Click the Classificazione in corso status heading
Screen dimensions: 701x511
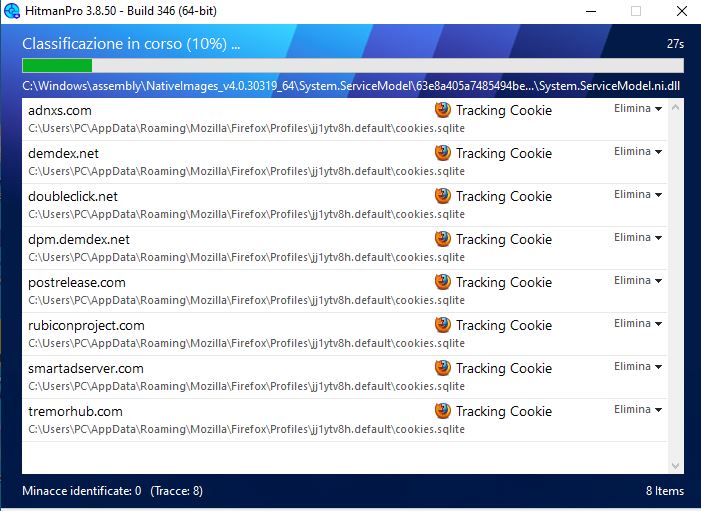pyautogui.click(x=131, y=44)
